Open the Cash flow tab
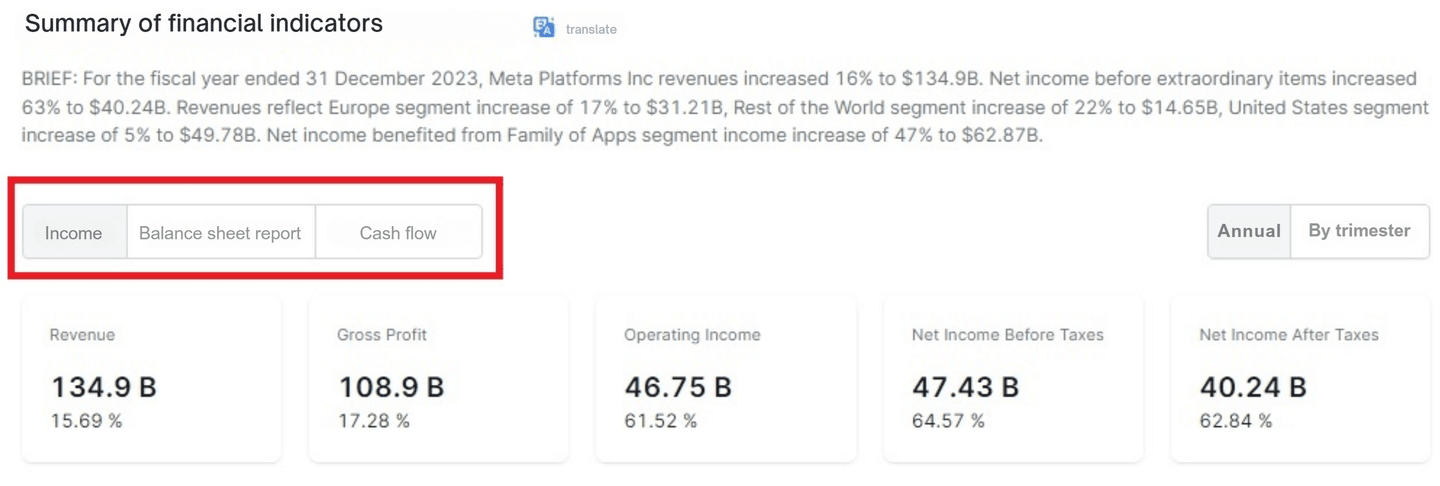Viewport: 1440px width, 486px height. click(398, 233)
